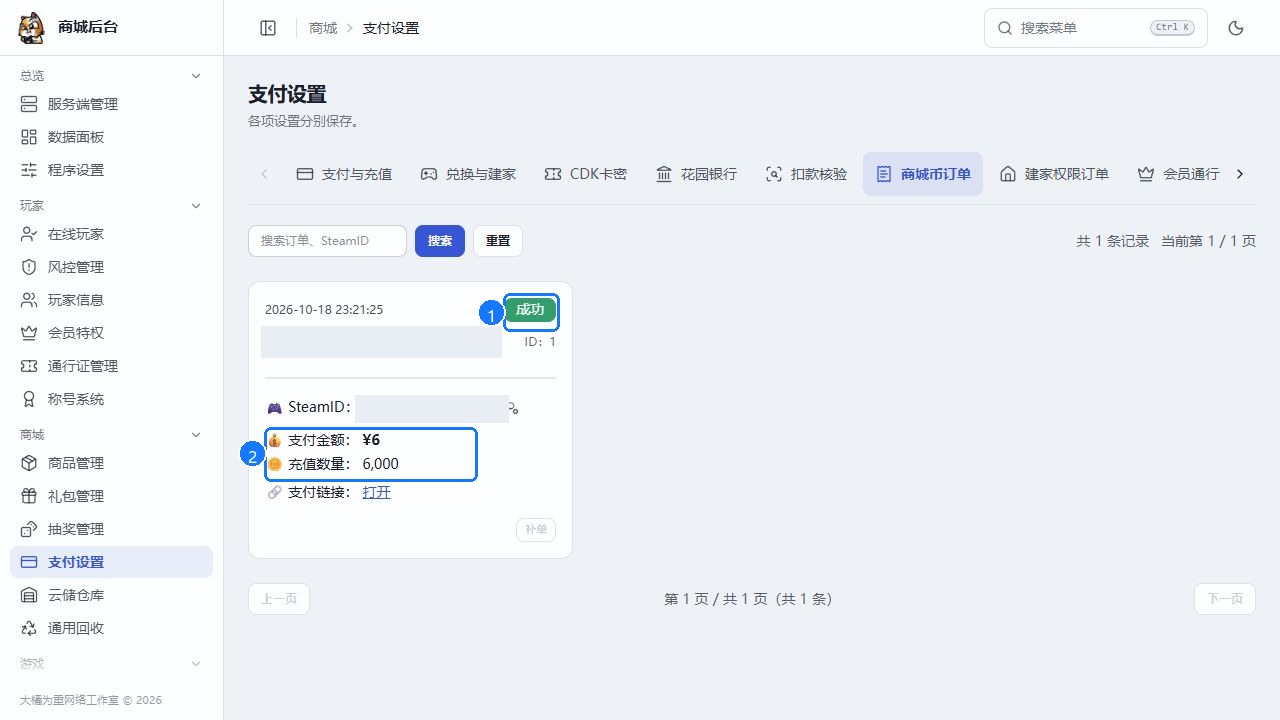Switch to dark mode moon icon
1280x720 pixels.
tap(1236, 28)
